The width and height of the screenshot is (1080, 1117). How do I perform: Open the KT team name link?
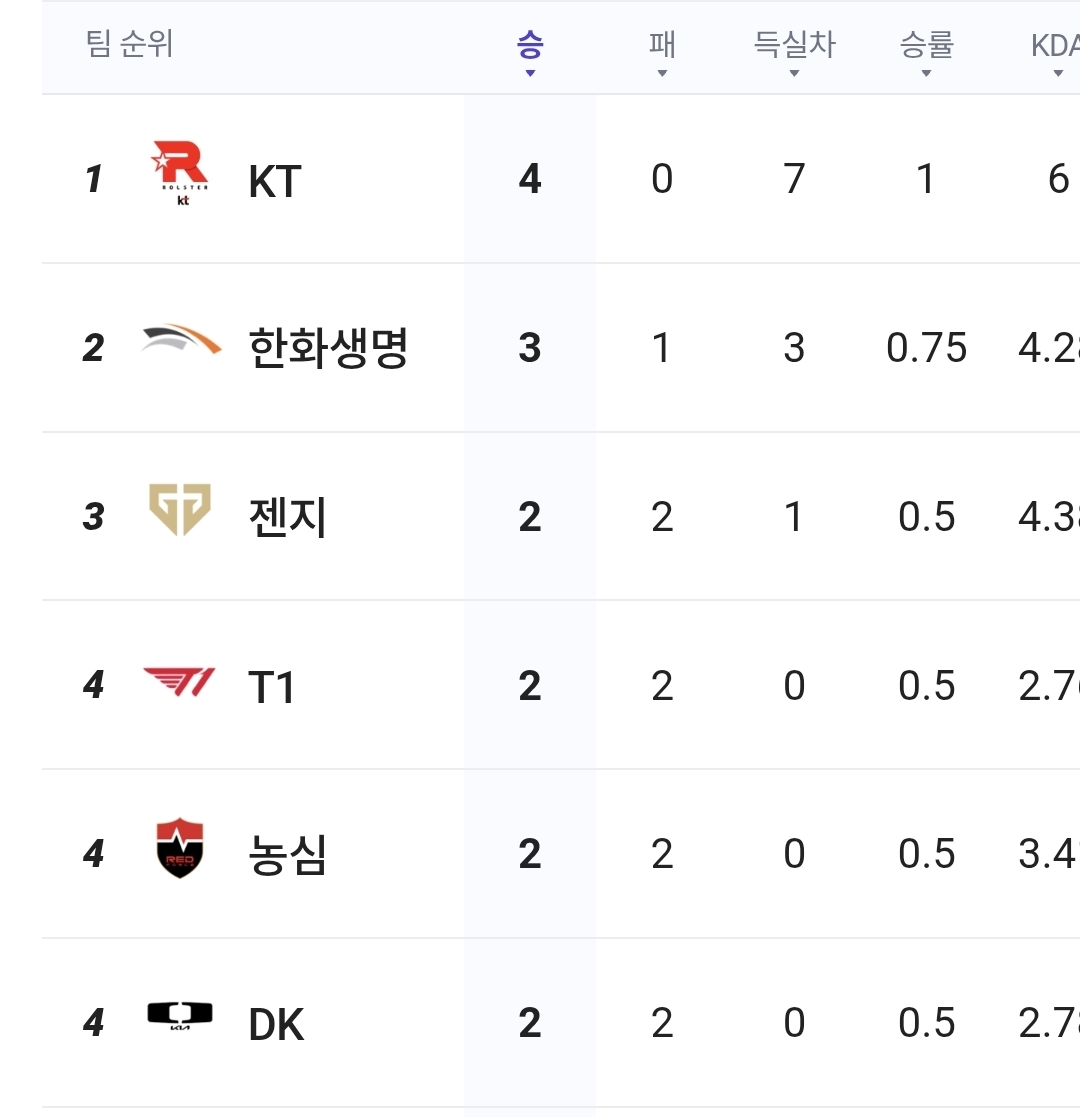pyautogui.click(x=274, y=182)
